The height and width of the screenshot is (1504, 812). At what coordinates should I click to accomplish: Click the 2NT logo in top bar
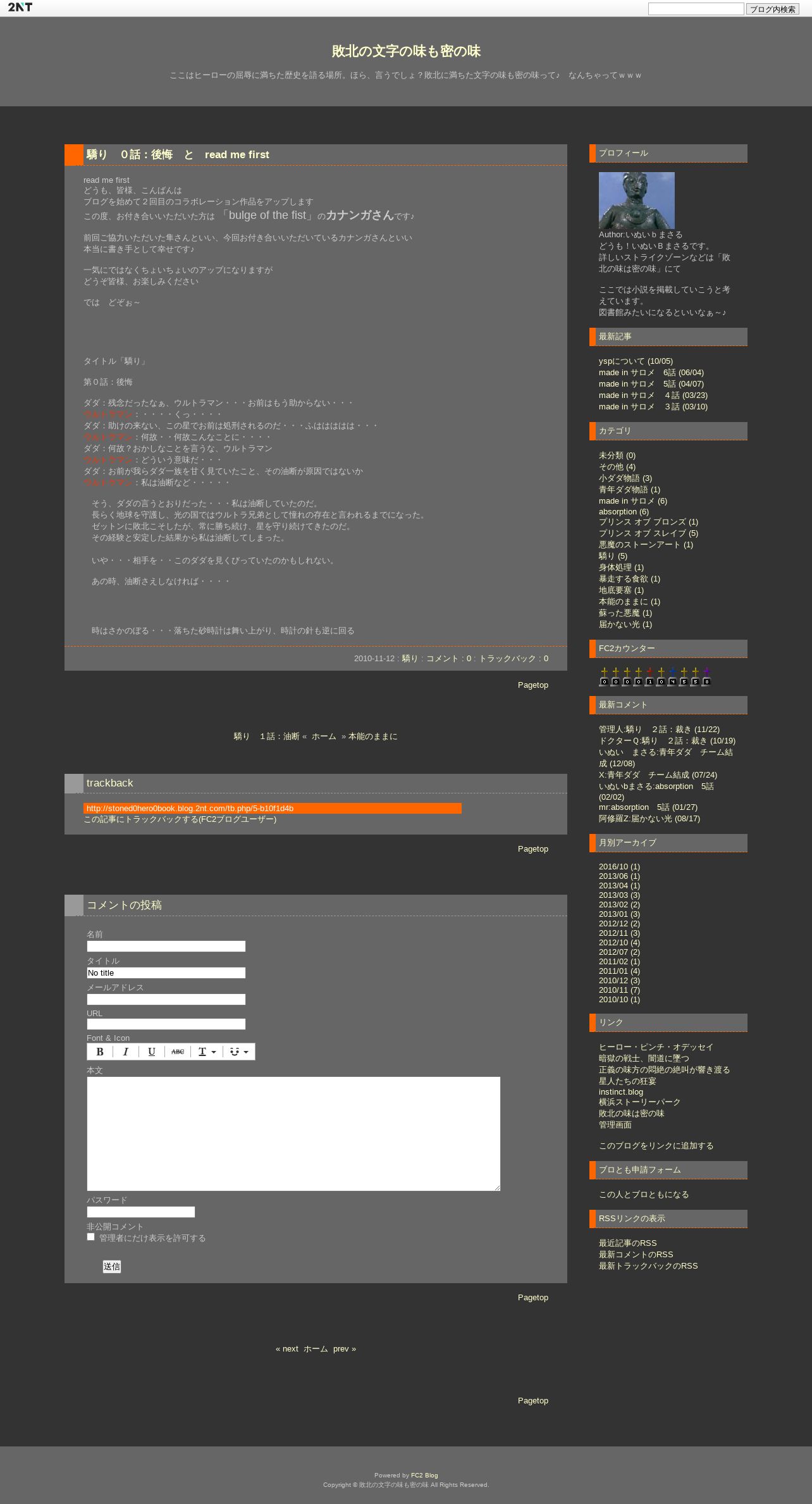pyautogui.click(x=20, y=8)
